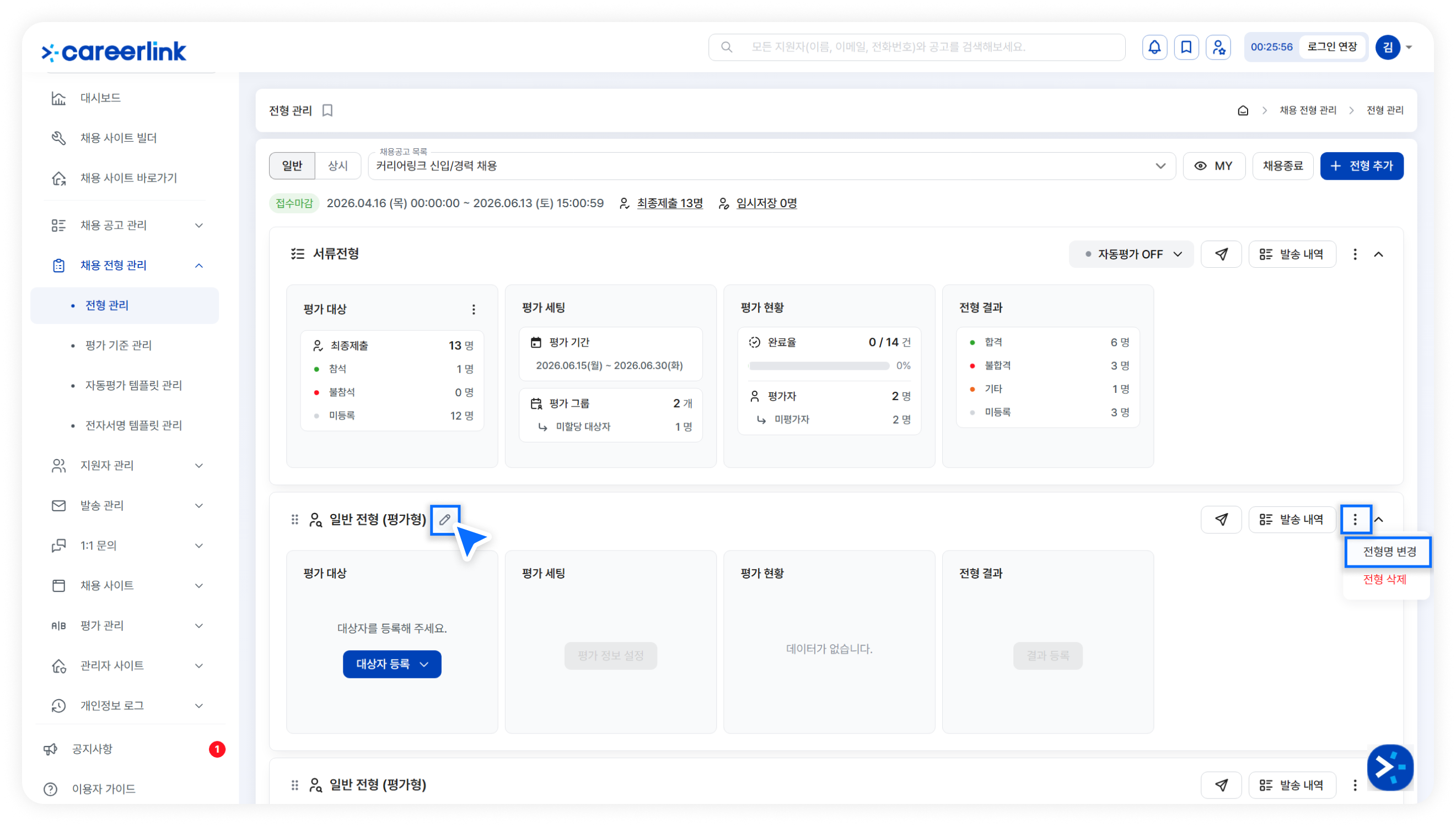
Task: Open the three-dot menu in 서류전형 header
Action: point(1355,254)
